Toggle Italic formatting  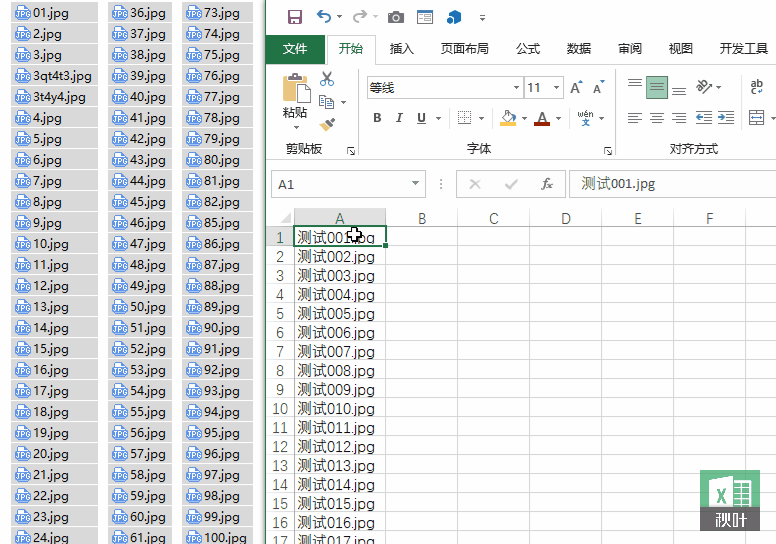tap(399, 118)
